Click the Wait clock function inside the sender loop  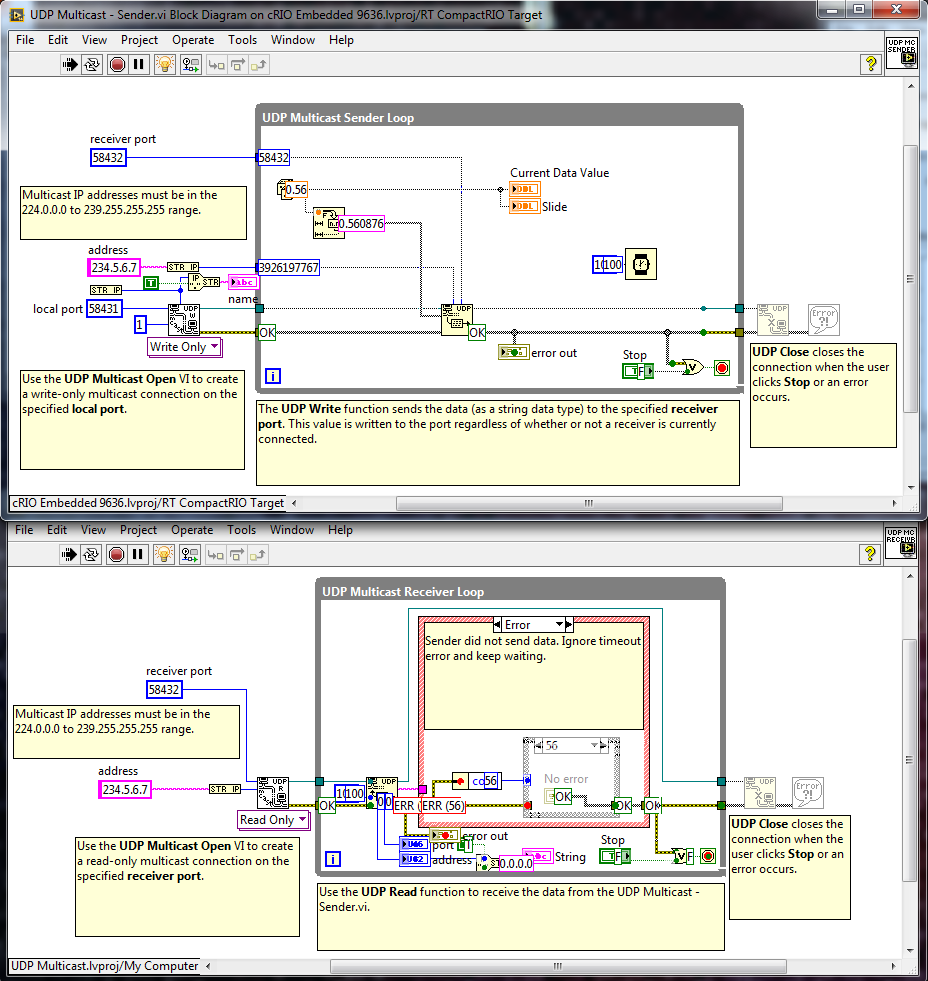click(x=640, y=264)
